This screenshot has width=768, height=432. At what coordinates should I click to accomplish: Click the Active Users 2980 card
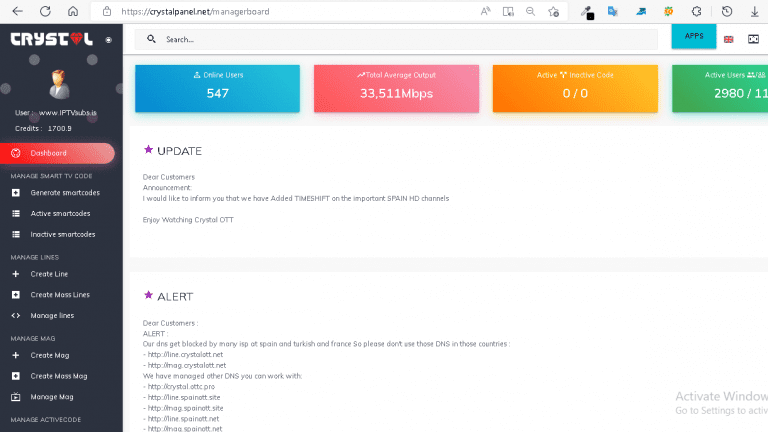coord(720,89)
